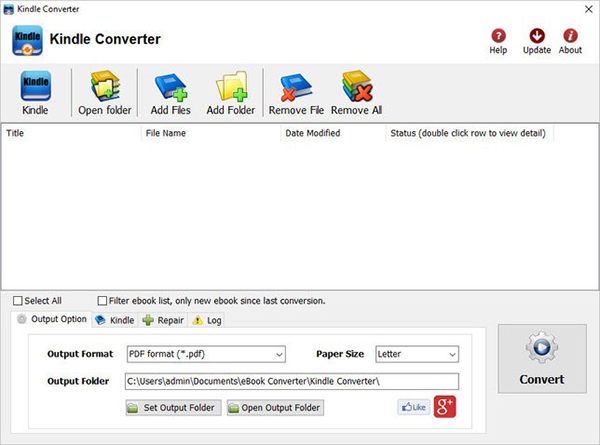600x445 pixels.
Task: Click into the Output Folder path field
Action: tap(292, 381)
